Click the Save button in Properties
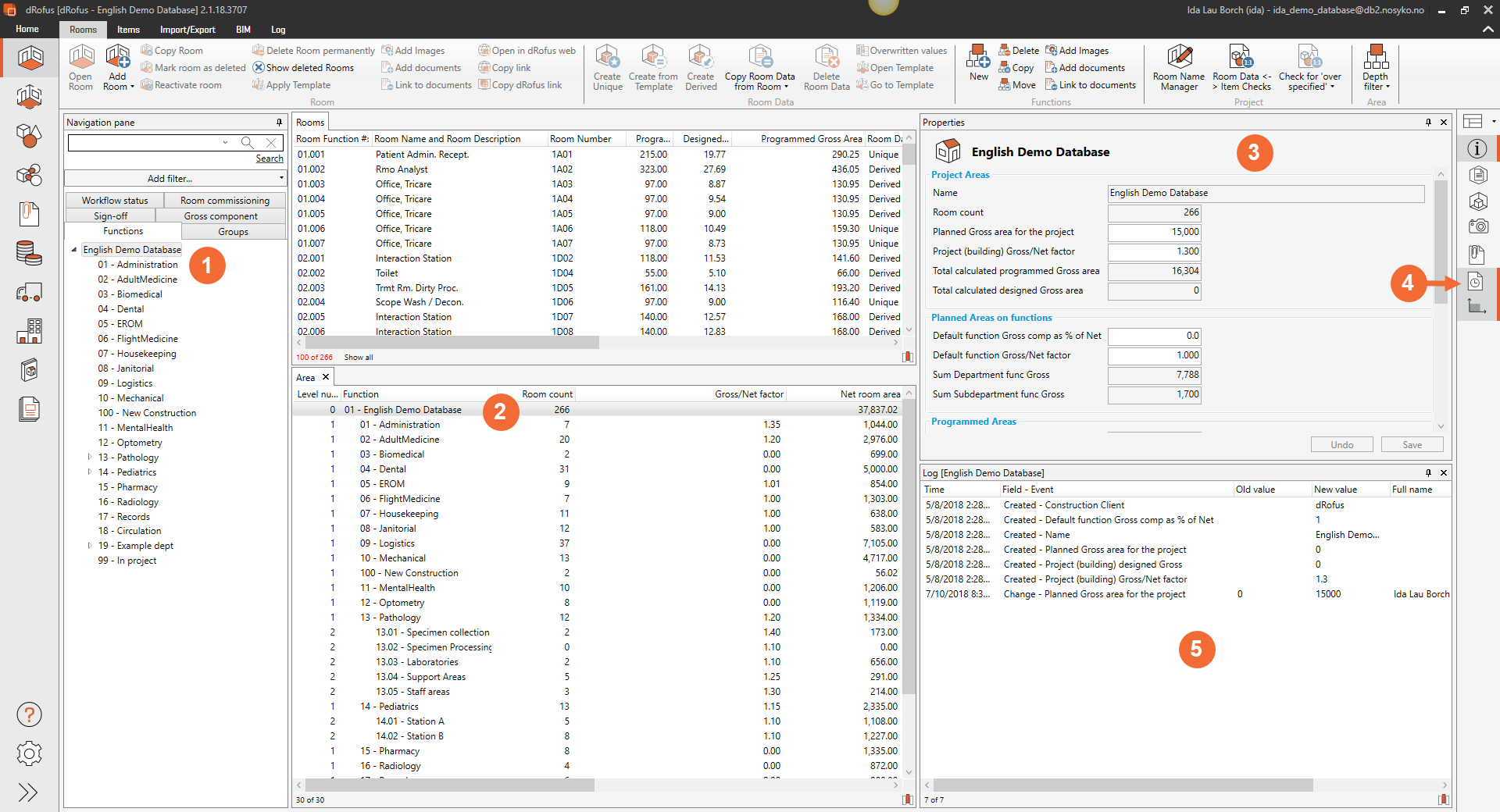This screenshot has width=1500, height=812. [1412, 445]
